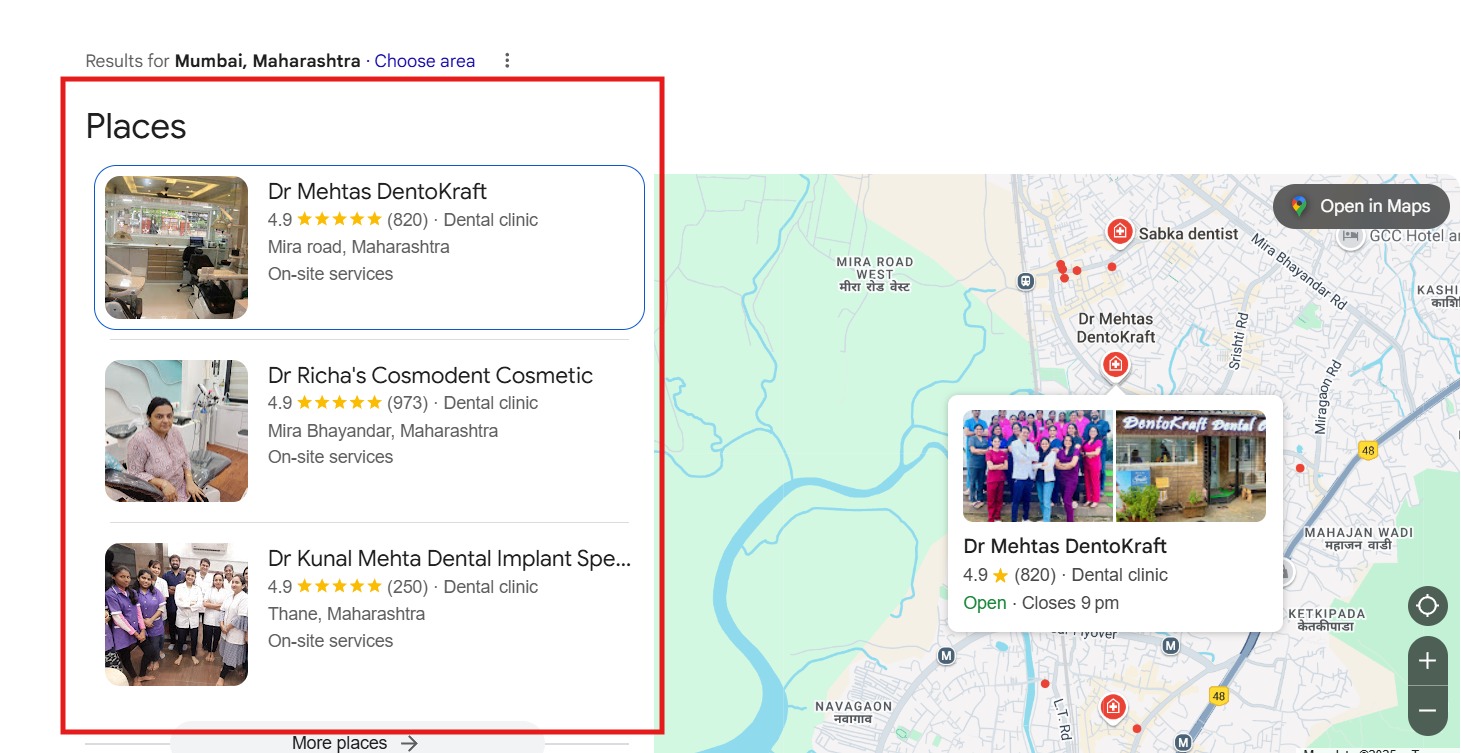Click Dr Kunal Mehta team photo thumbnail
Screen dimensions: 1461x753
point(176,614)
